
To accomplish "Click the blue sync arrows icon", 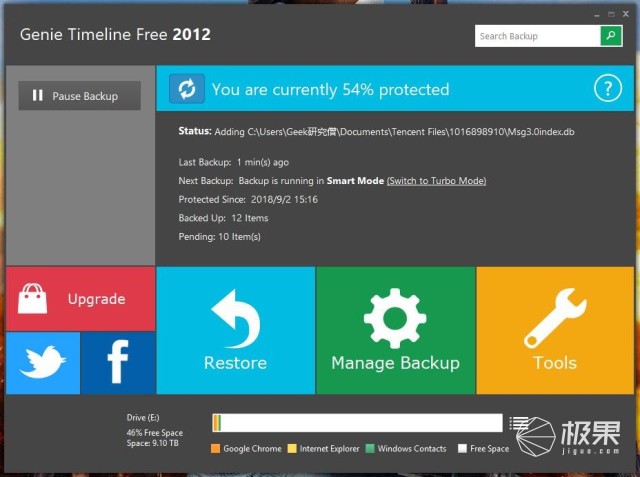I will (x=187, y=89).
